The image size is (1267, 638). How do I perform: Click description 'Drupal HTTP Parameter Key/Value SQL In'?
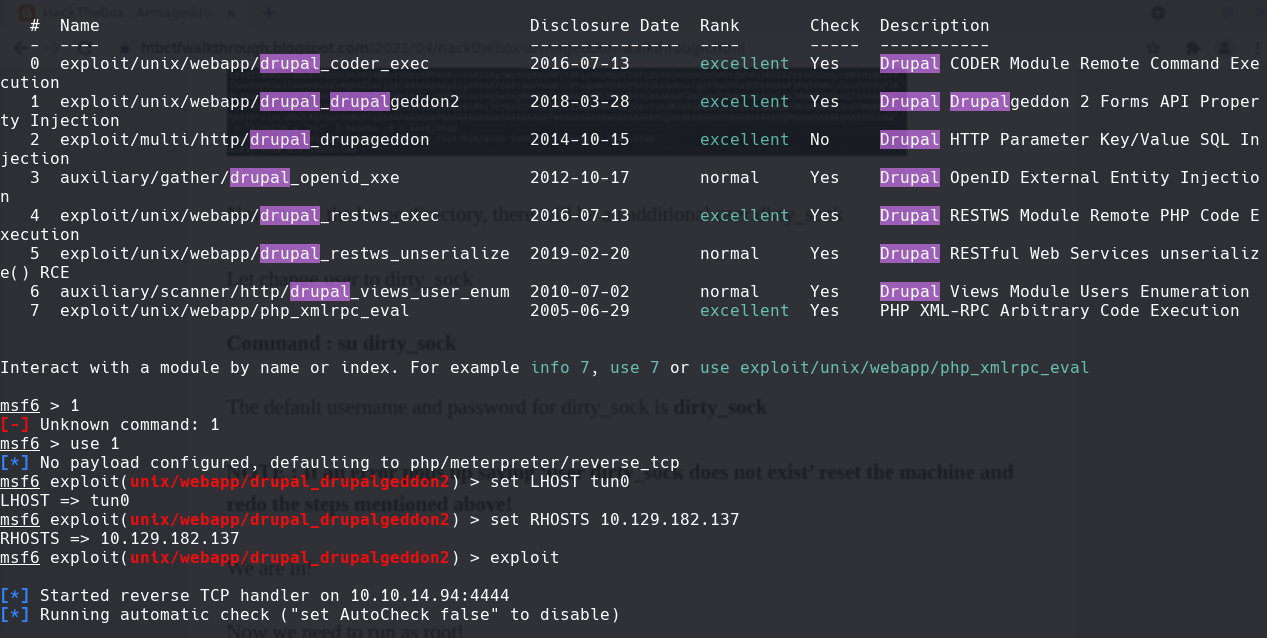[1070, 140]
